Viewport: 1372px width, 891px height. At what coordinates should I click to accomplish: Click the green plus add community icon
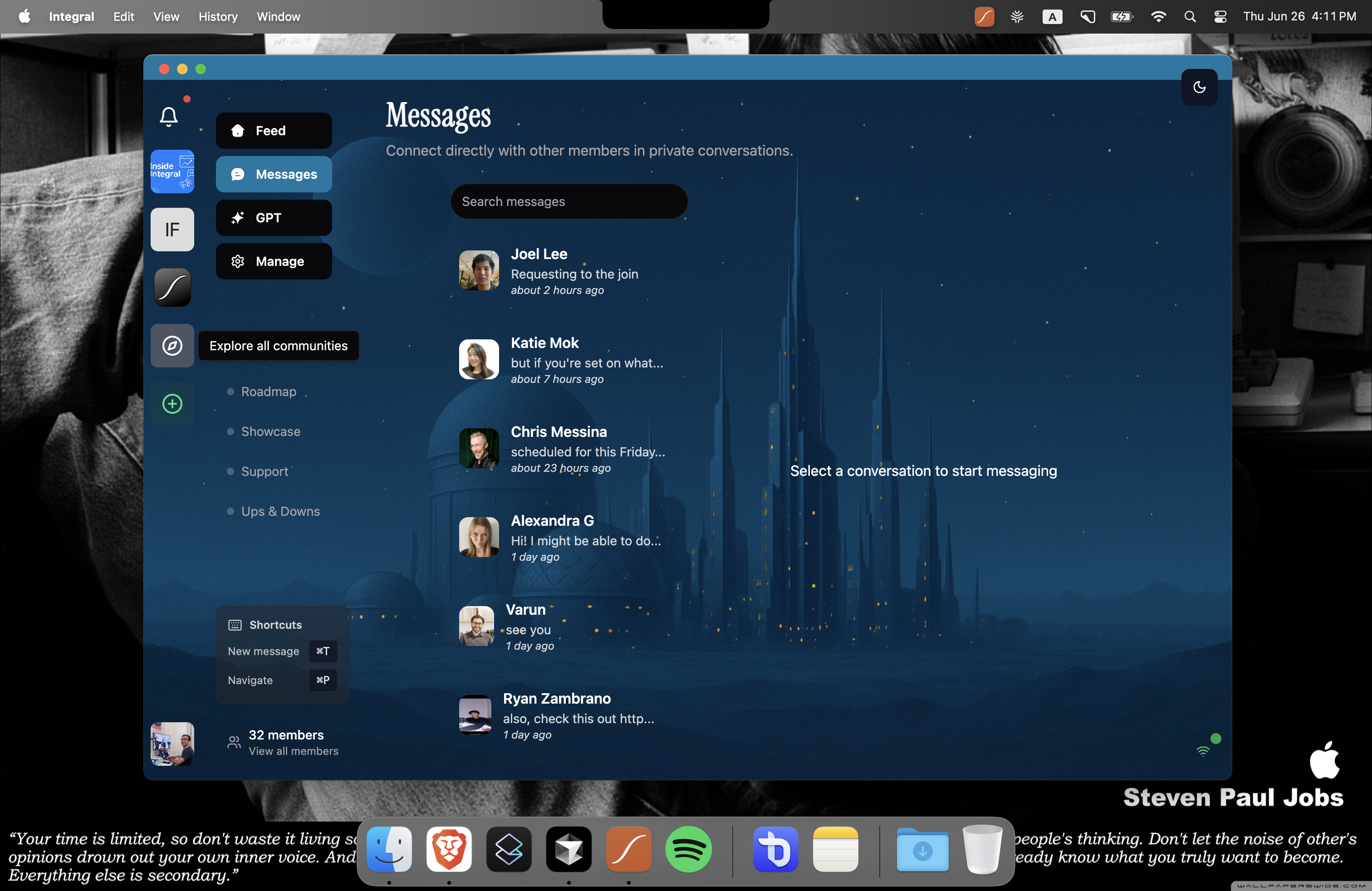coord(172,403)
